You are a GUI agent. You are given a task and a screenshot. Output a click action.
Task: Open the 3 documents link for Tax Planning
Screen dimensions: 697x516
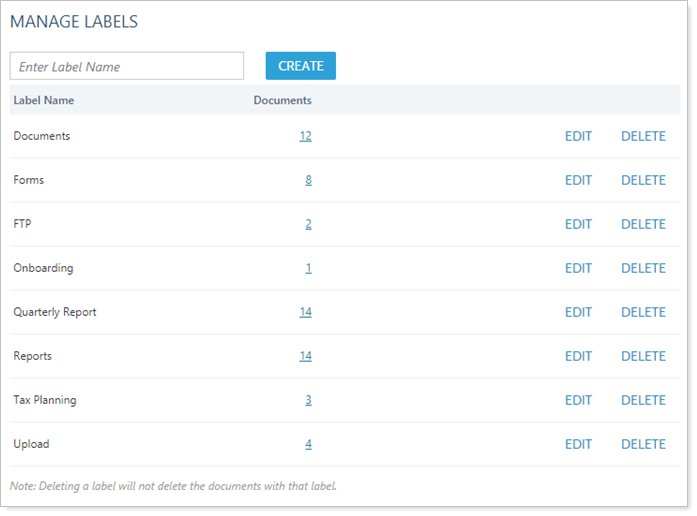pyautogui.click(x=309, y=400)
